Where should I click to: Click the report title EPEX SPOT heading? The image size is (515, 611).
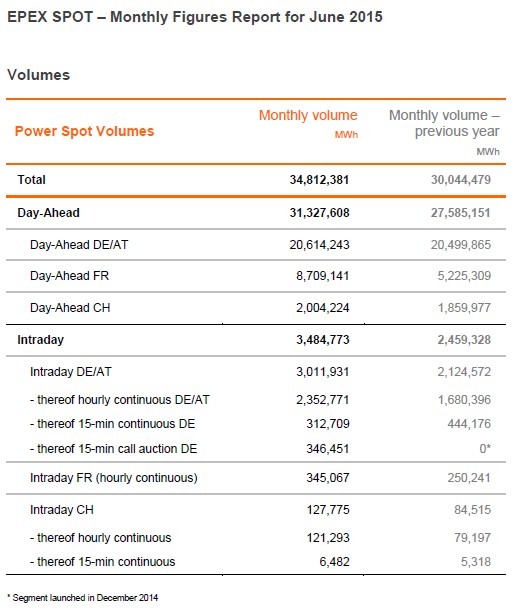195,17
